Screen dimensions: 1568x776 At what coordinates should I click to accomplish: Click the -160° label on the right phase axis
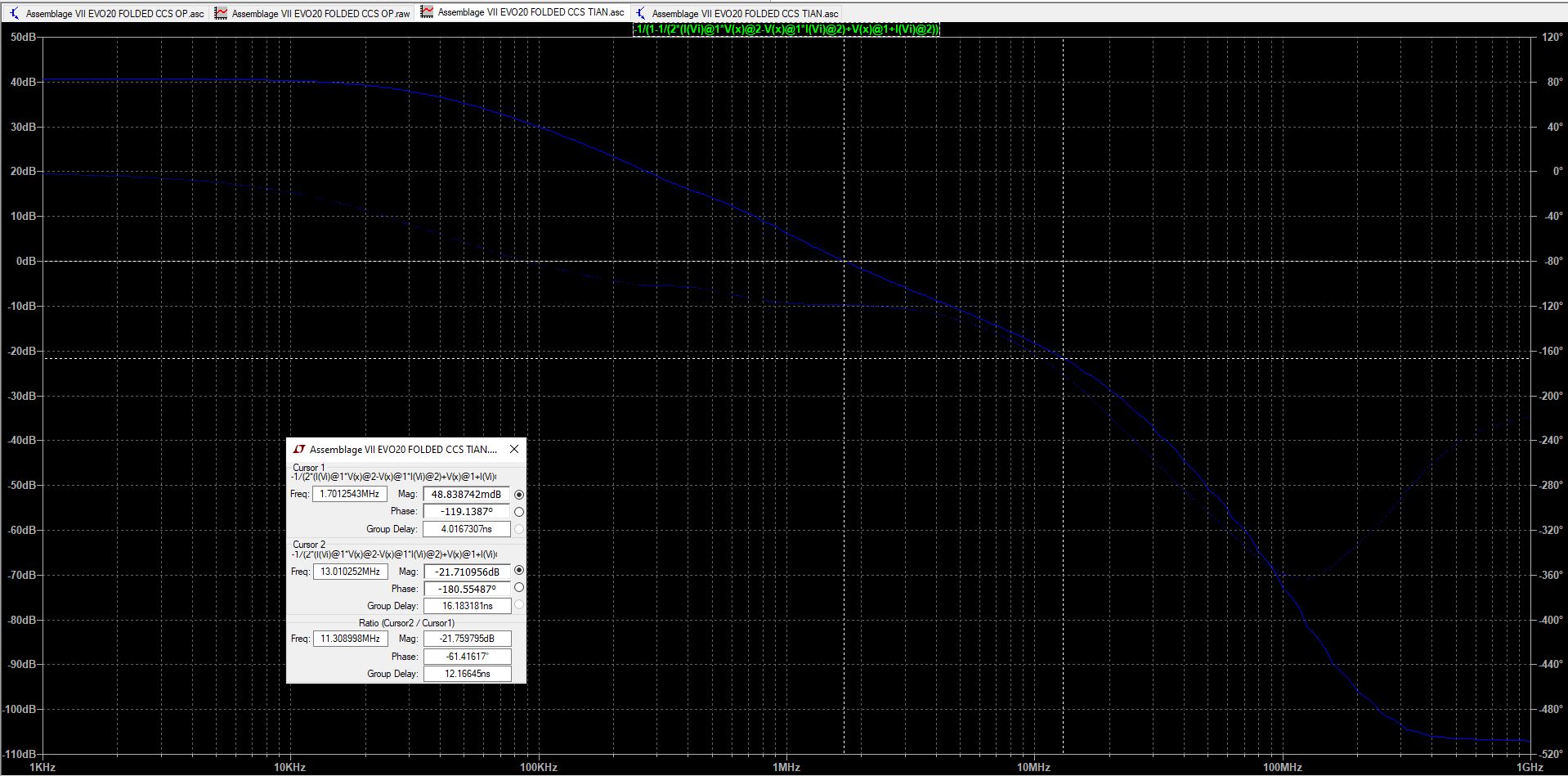1550,351
